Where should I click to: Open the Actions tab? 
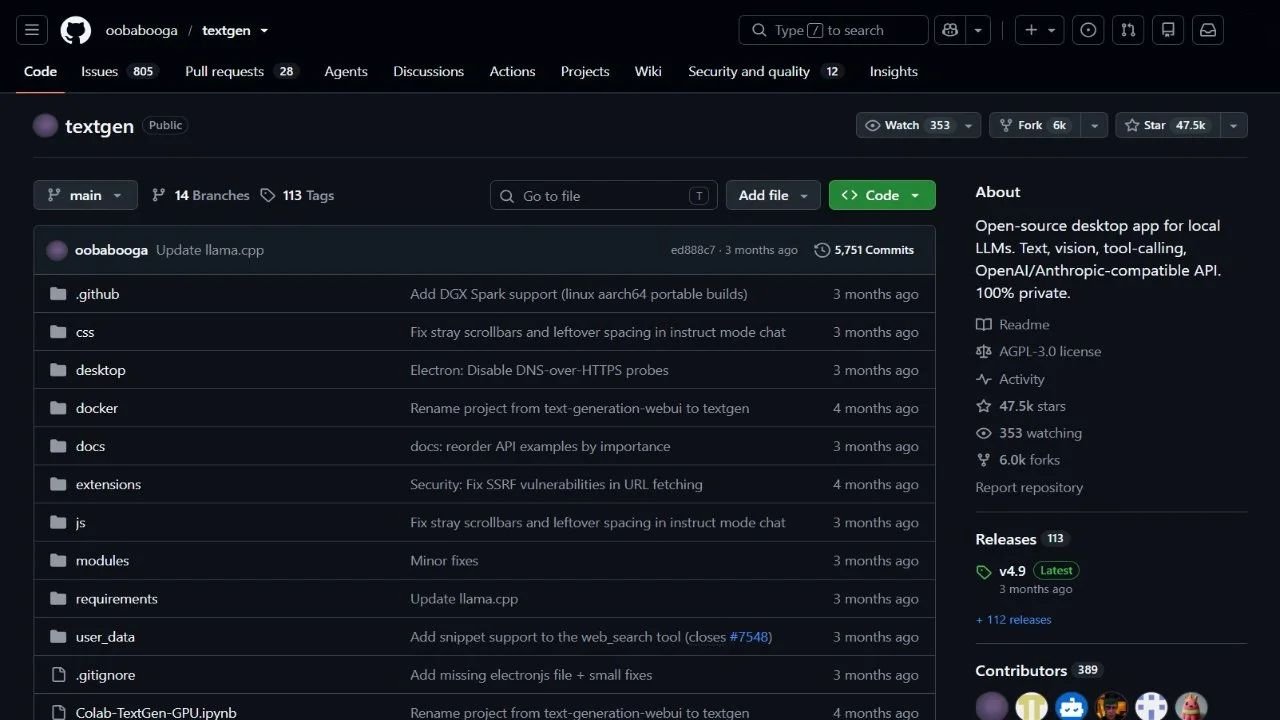(512, 71)
